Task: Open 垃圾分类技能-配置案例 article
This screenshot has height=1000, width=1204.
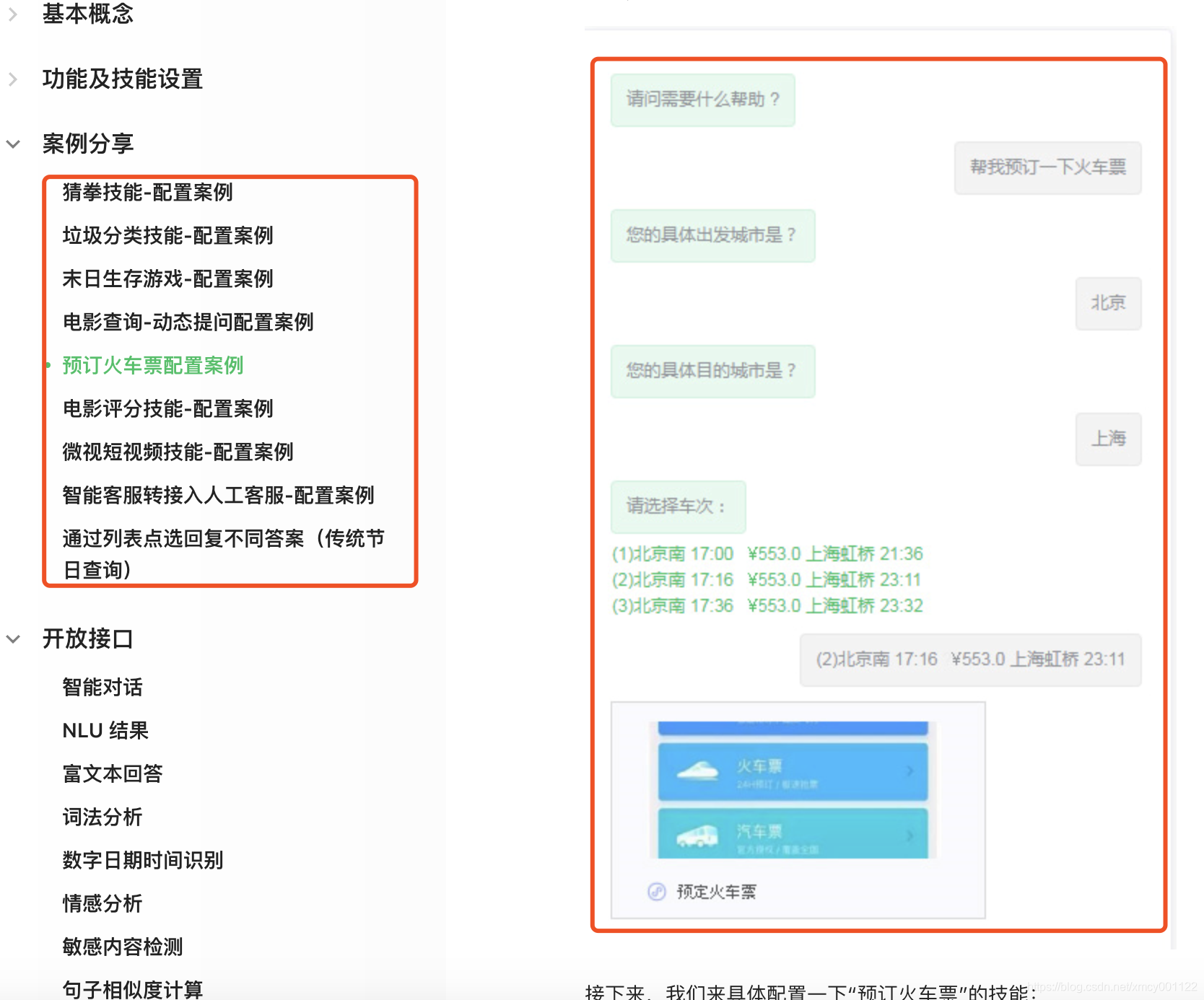Action: point(168,236)
